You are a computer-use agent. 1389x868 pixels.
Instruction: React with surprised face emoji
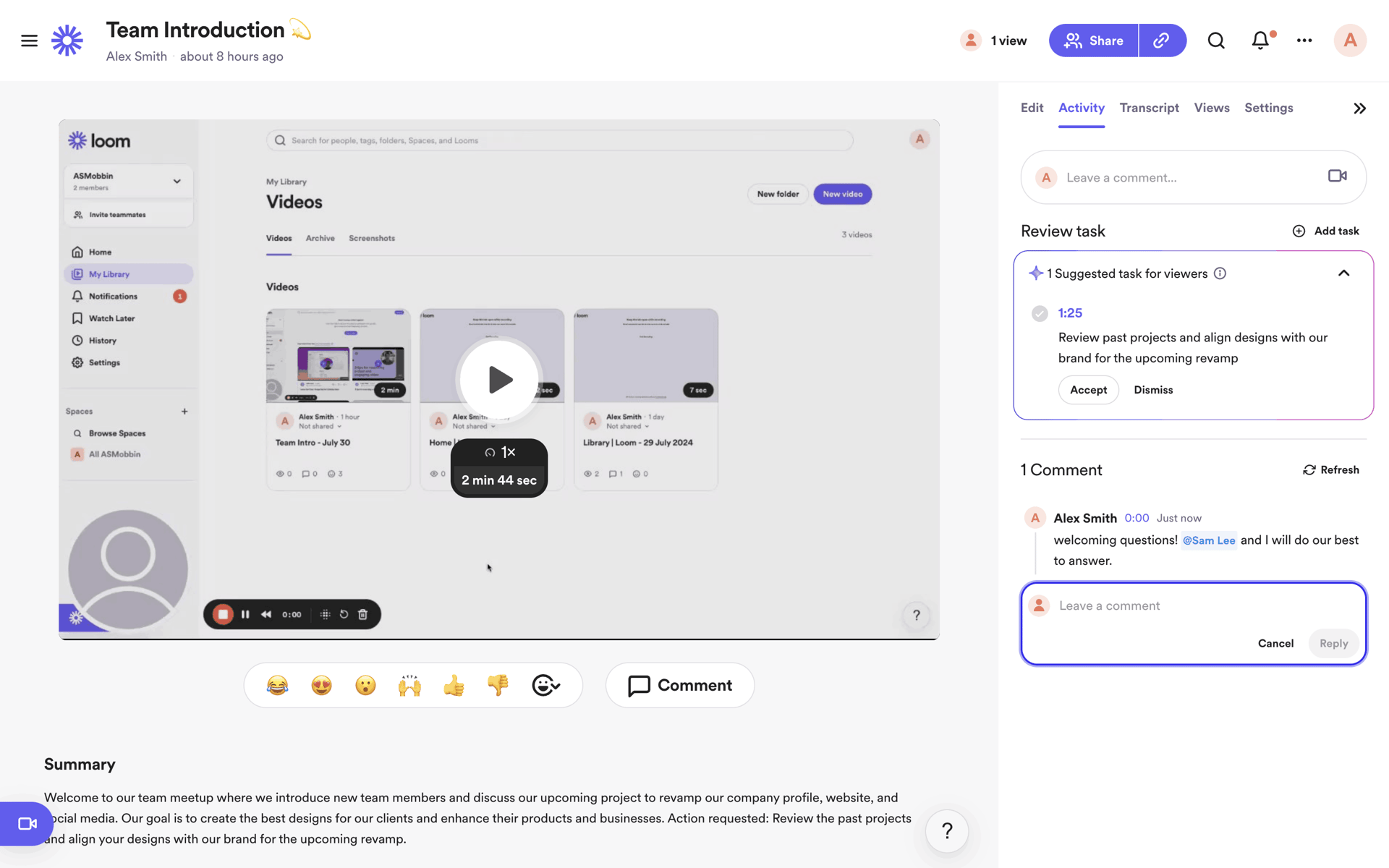[366, 685]
